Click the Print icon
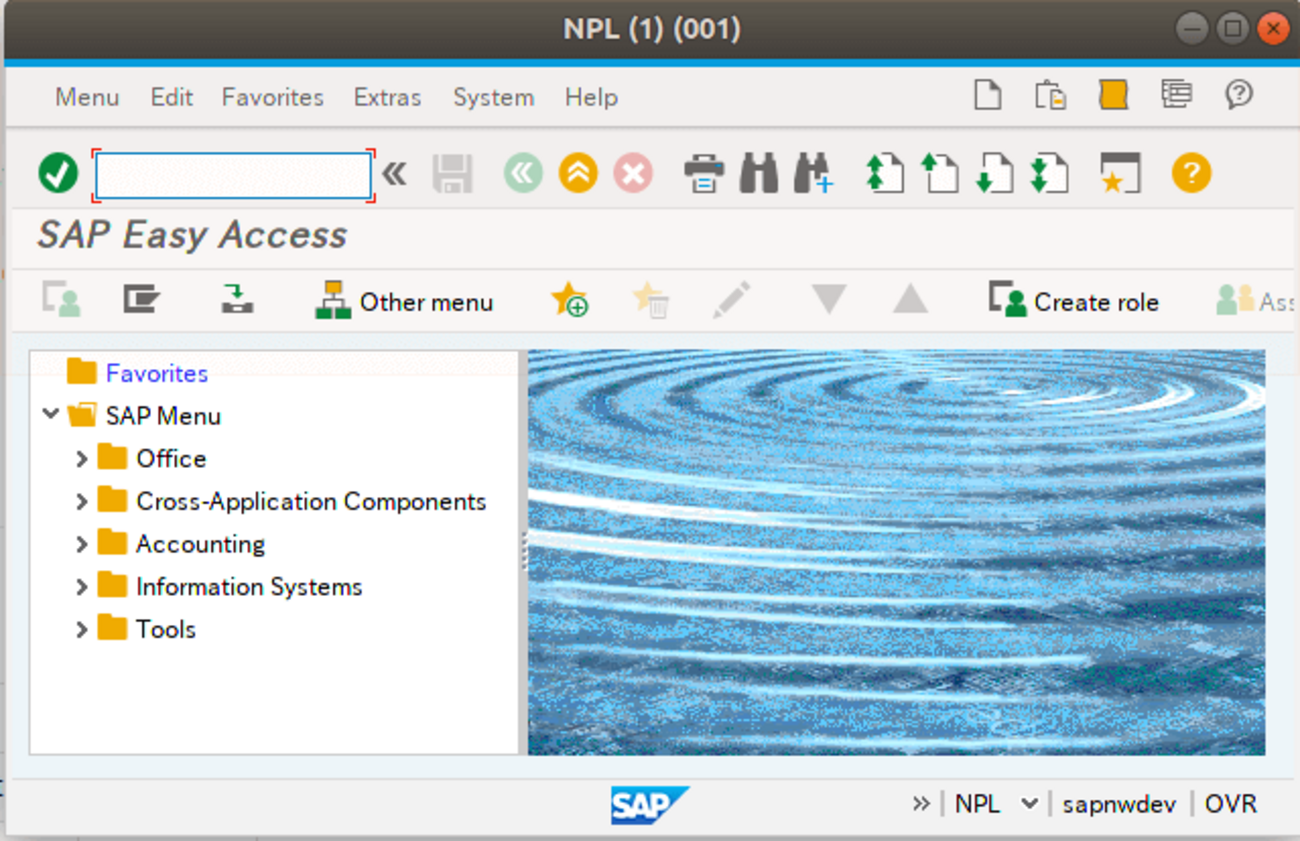Viewport: 1300px width, 841px height. pyautogui.click(x=704, y=174)
